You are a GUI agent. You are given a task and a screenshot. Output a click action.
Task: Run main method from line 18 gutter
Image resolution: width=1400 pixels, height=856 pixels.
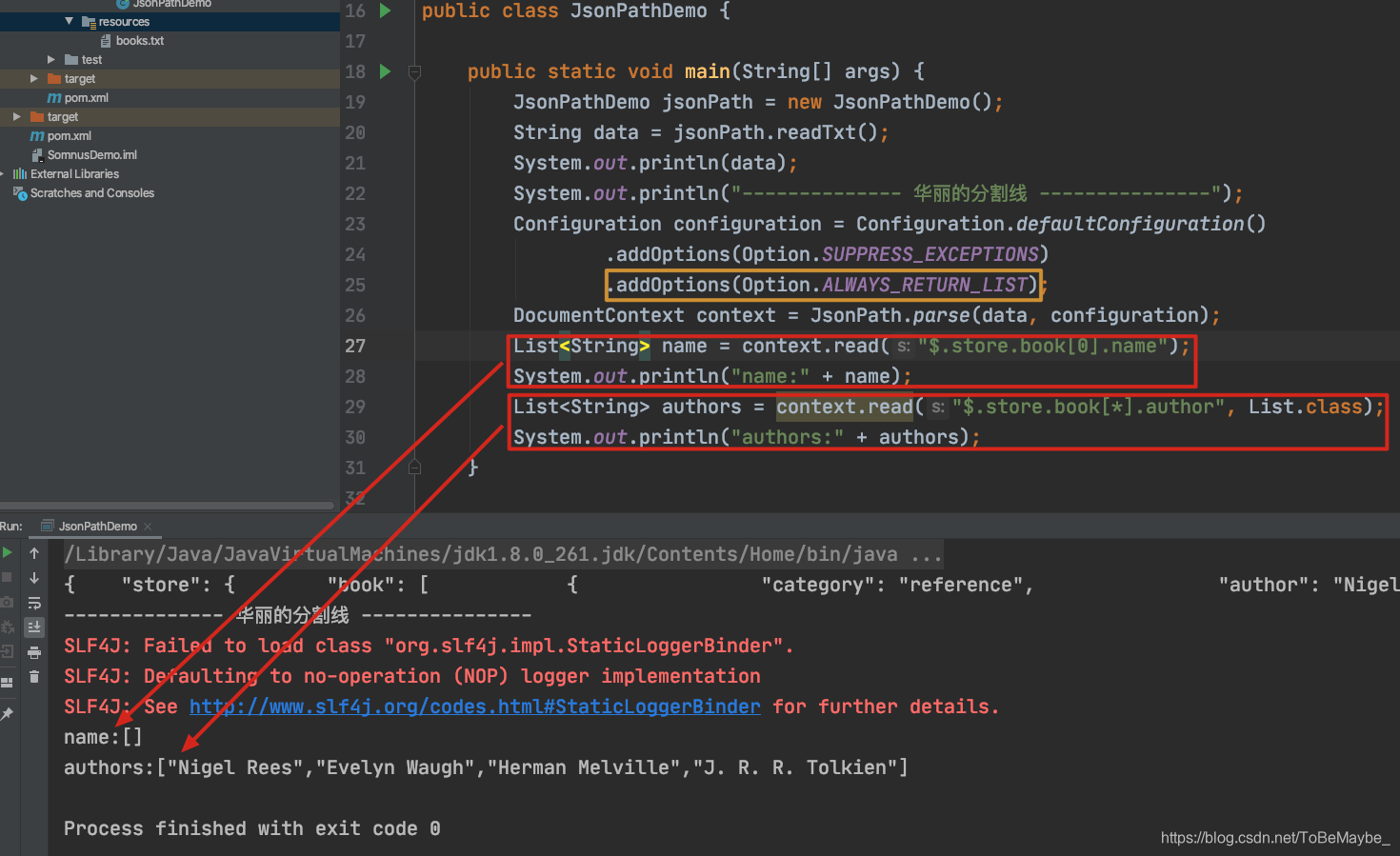coord(385,71)
